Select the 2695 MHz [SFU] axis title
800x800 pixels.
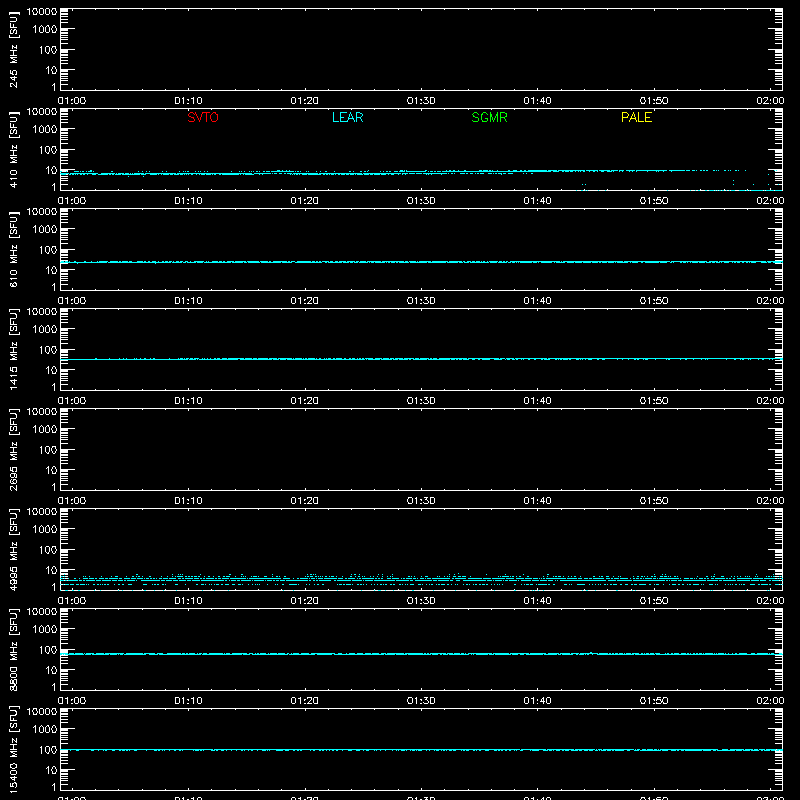(x=13, y=450)
